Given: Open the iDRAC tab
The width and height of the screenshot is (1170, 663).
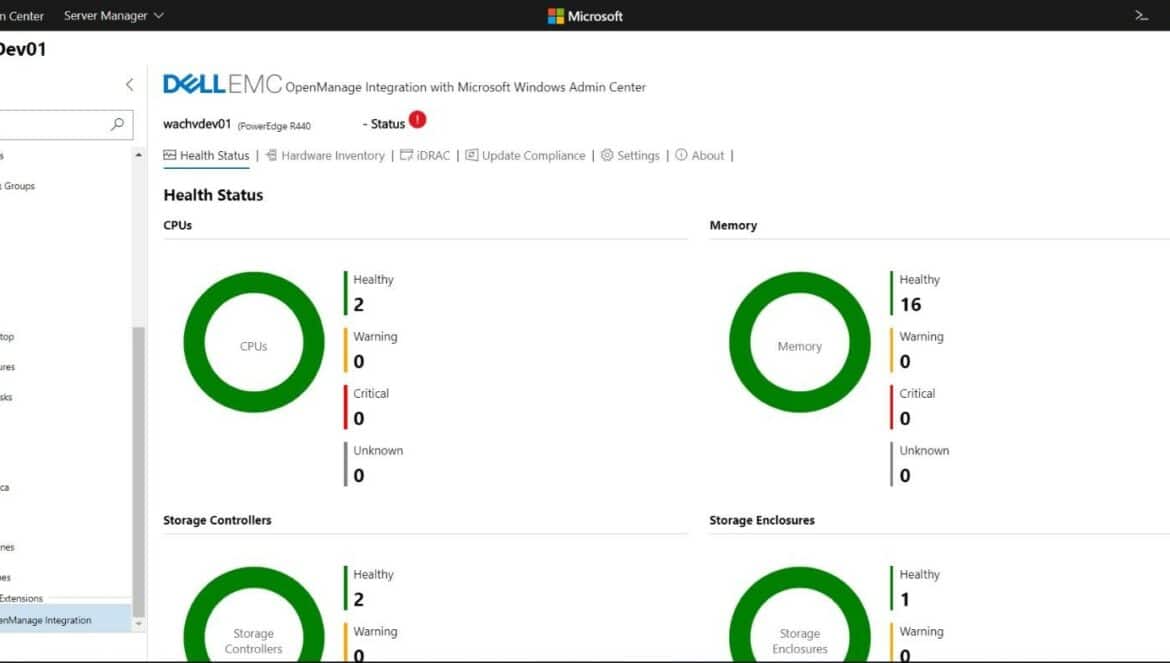Looking at the screenshot, I should click(425, 155).
